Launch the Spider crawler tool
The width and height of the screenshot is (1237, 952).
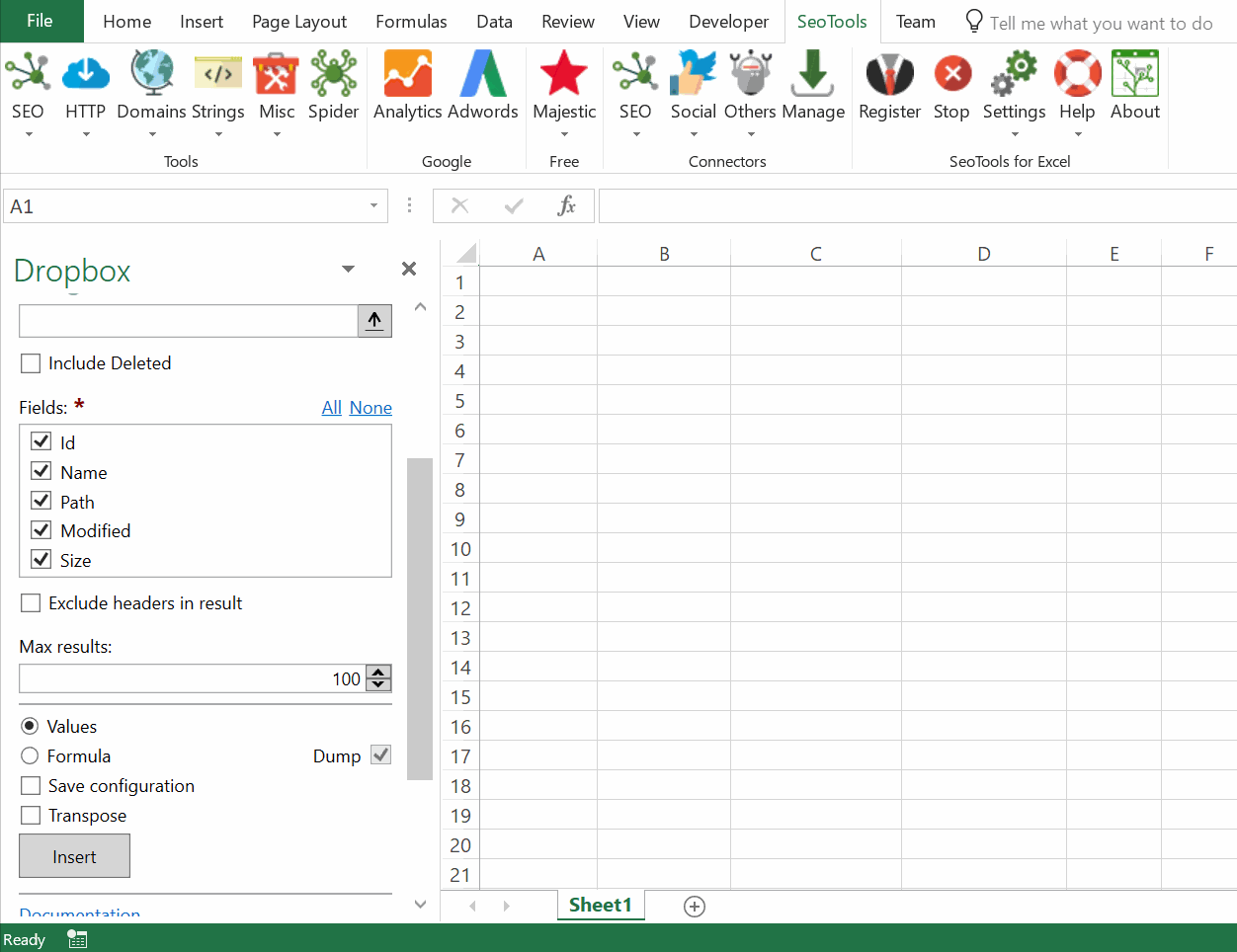[x=334, y=73]
